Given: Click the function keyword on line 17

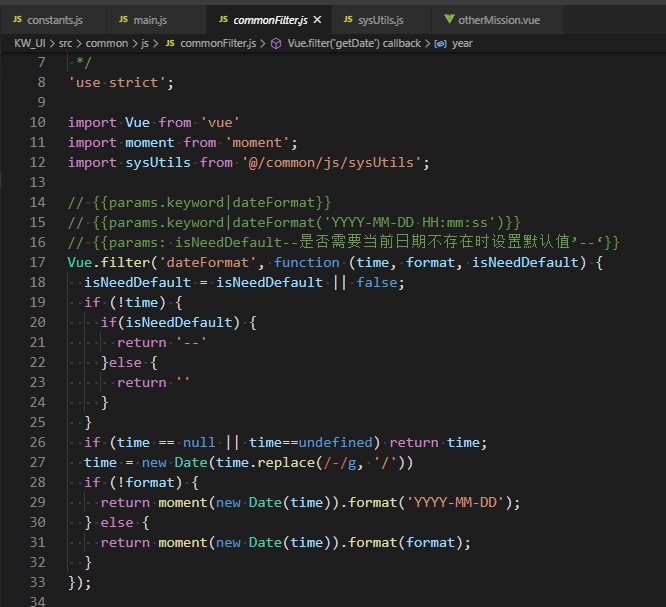Looking at the screenshot, I should point(307,262).
